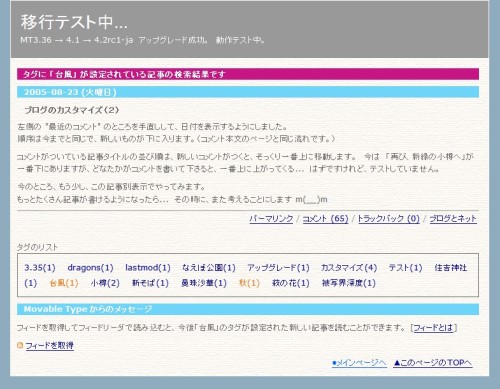Select the カスタマイズ(4) tag
Image resolution: width=500 pixels, height=389 pixels.
(349, 268)
